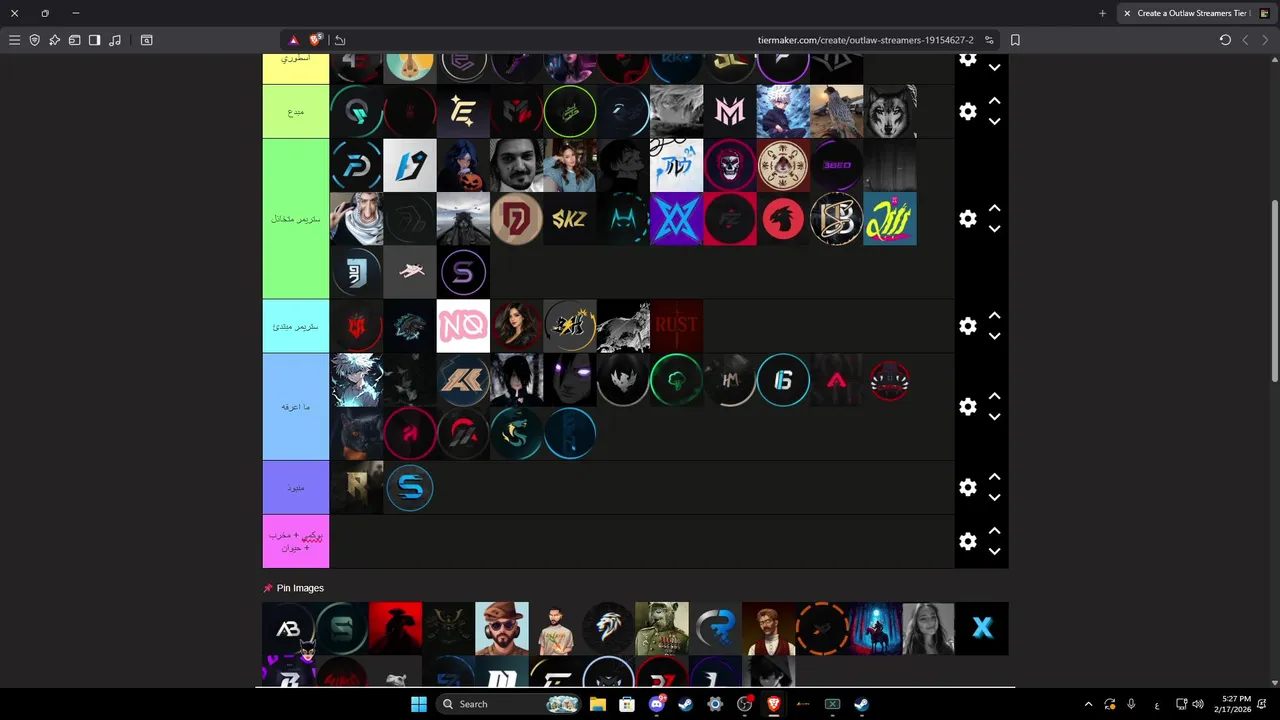Pick the blue-purple double X logo image

click(677, 219)
